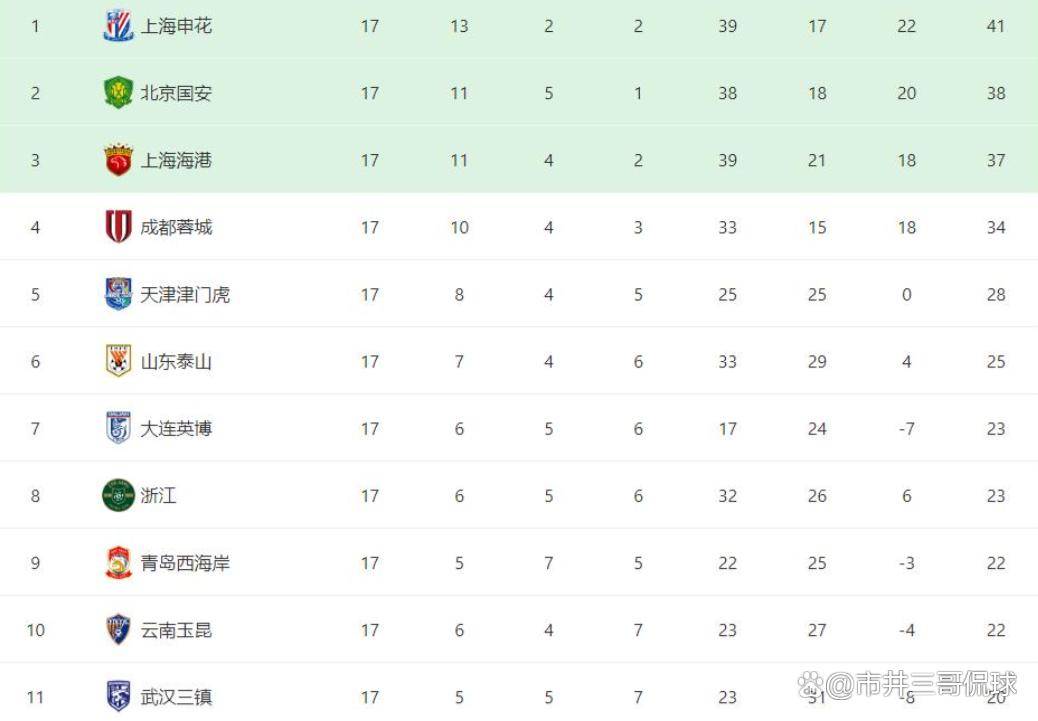
Task: Click the Shandong Taishan crest
Action: click(118, 361)
